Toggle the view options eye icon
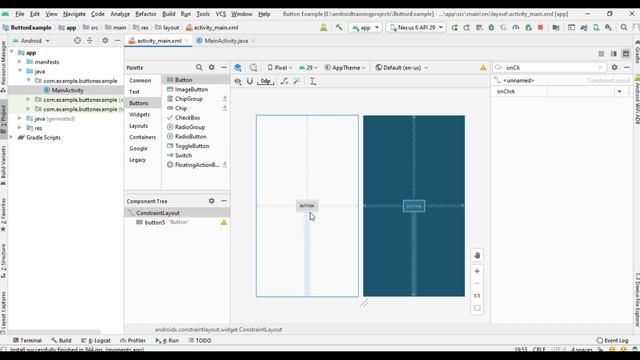This screenshot has width=640, height=360. pos(238,81)
